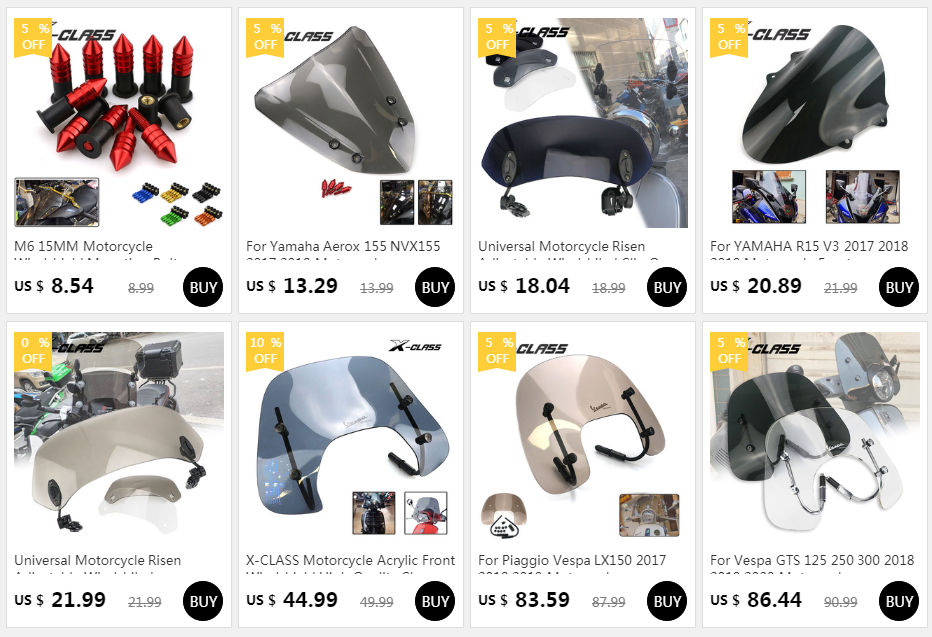Open the For Vespa GTS 125 250 300 link
The image size is (932, 637).
[812, 560]
